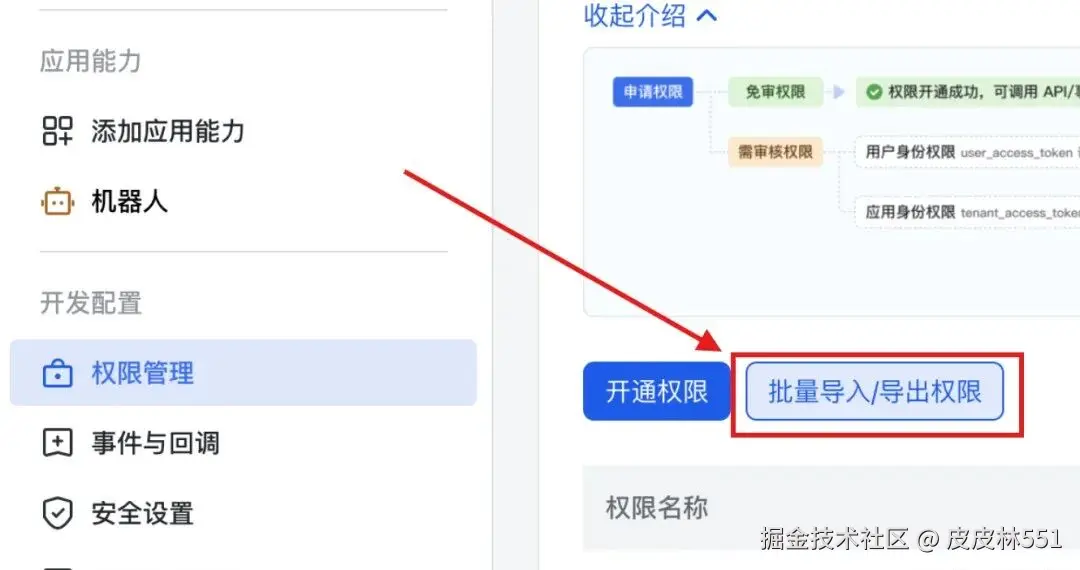
Task: Click the 添加应用能力 grid-plus icon
Action: 57,131
